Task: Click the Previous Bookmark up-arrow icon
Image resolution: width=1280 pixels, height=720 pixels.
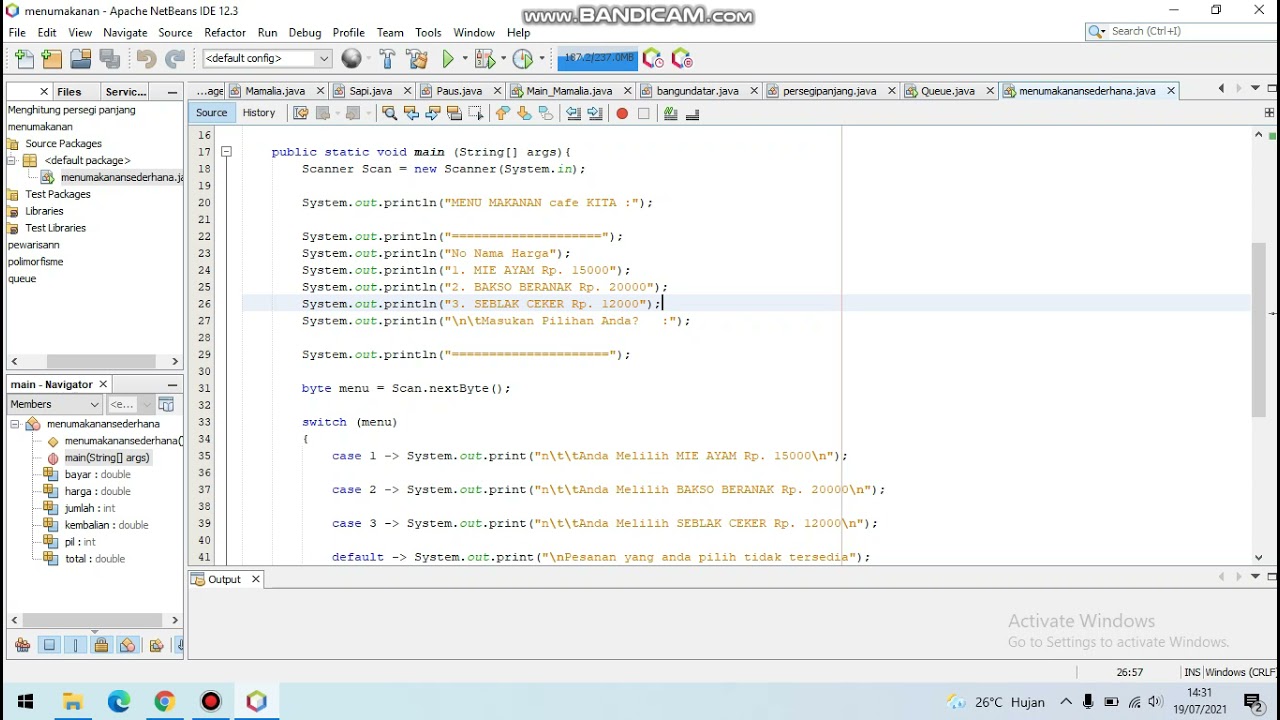Action: pos(502,113)
